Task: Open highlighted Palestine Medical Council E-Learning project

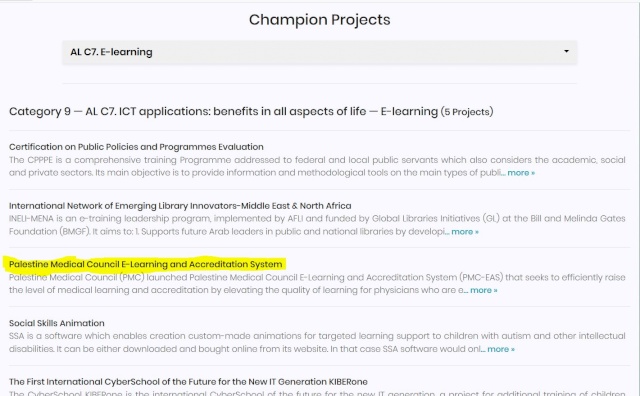Action: (x=145, y=265)
